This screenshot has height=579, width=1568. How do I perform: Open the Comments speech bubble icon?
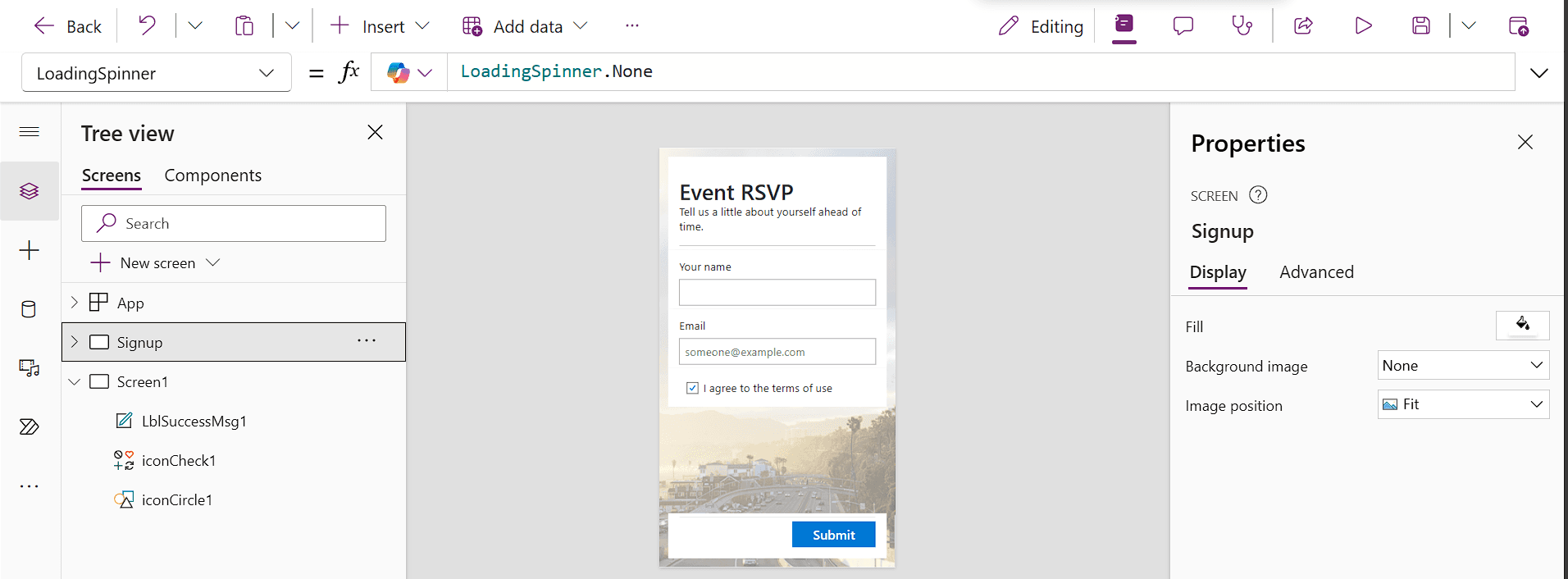tap(1183, 26)
